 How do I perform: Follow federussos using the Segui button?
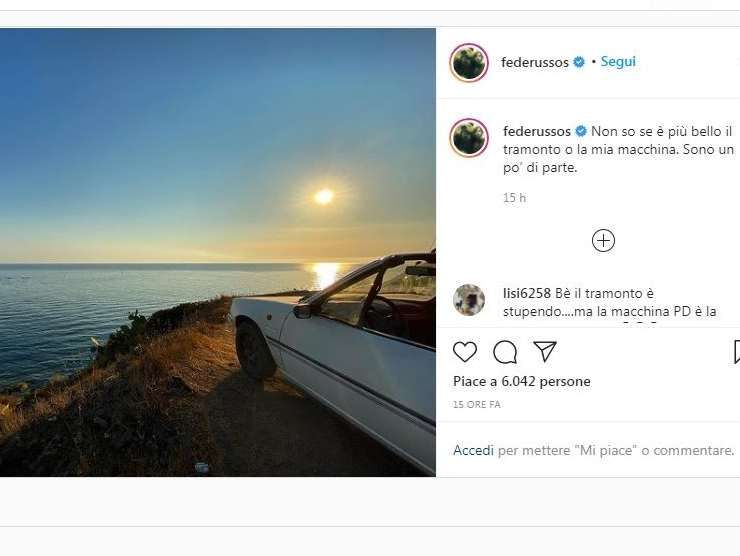[x=618, y=61]
